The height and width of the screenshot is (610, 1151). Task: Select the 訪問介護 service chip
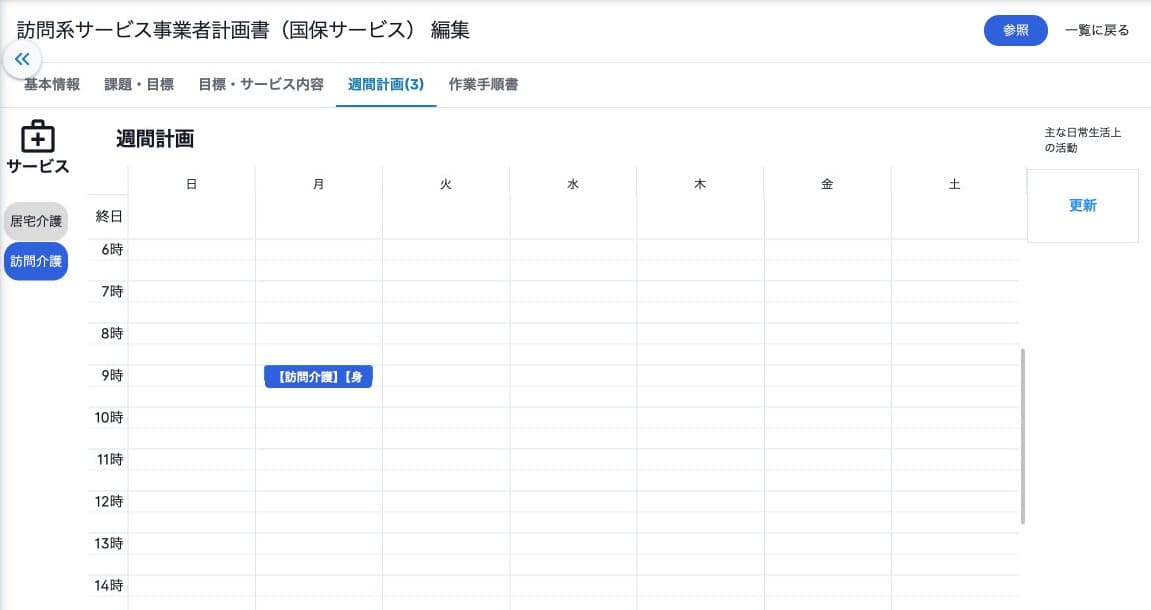point(36,261)
